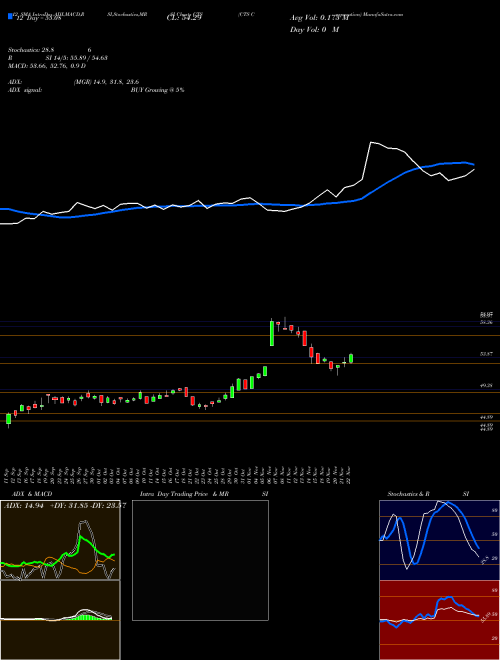This screenshot has width=500, height=660.
Task: Select the 'Avg Vol: 0.173 M' reading
Action: [319, 18]
